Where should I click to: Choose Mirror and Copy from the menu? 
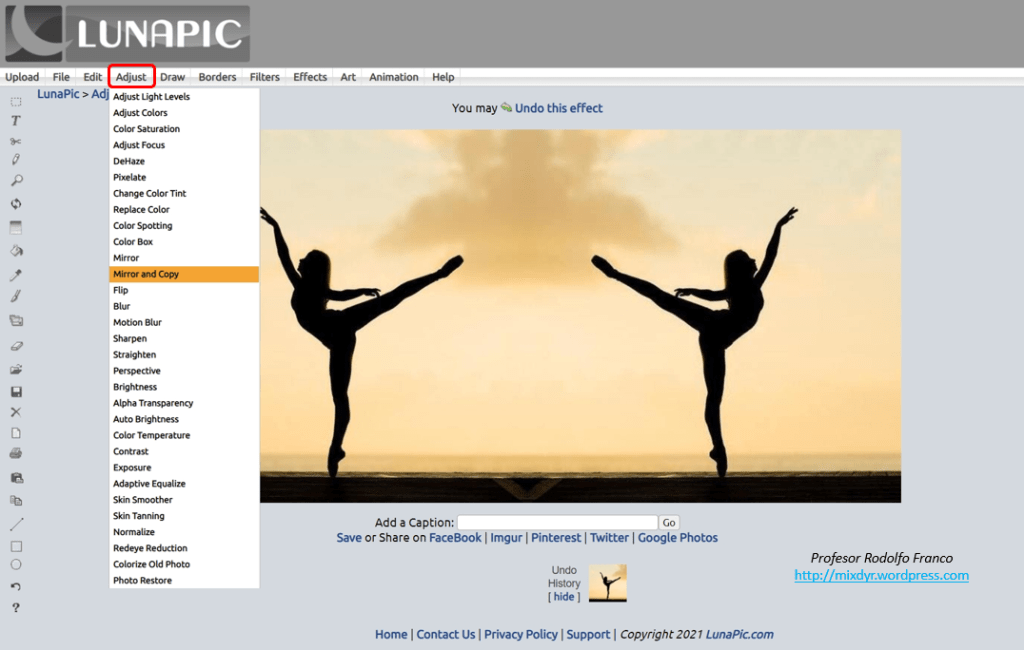tap(146, 274)
